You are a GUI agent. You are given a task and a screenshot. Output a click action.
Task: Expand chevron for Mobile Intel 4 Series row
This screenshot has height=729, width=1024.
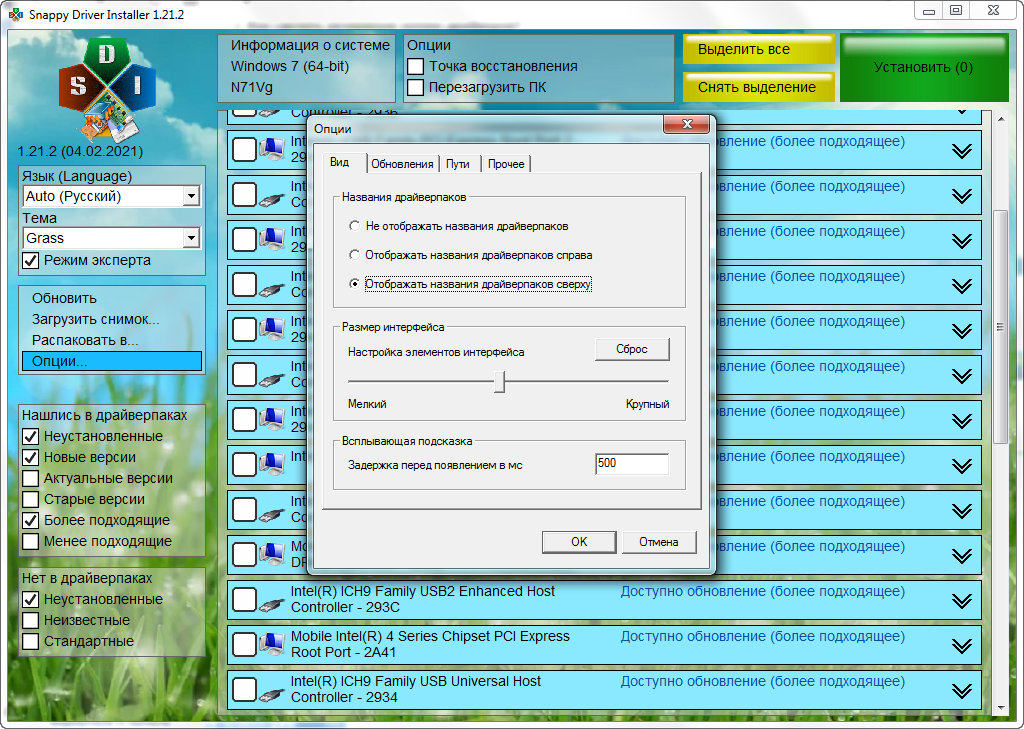[962, 646]
